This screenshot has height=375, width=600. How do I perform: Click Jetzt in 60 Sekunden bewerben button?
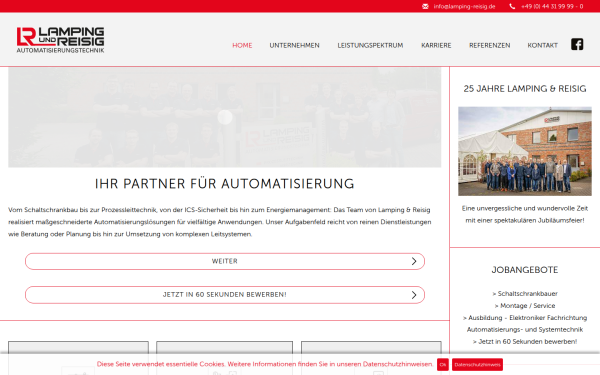225,295
